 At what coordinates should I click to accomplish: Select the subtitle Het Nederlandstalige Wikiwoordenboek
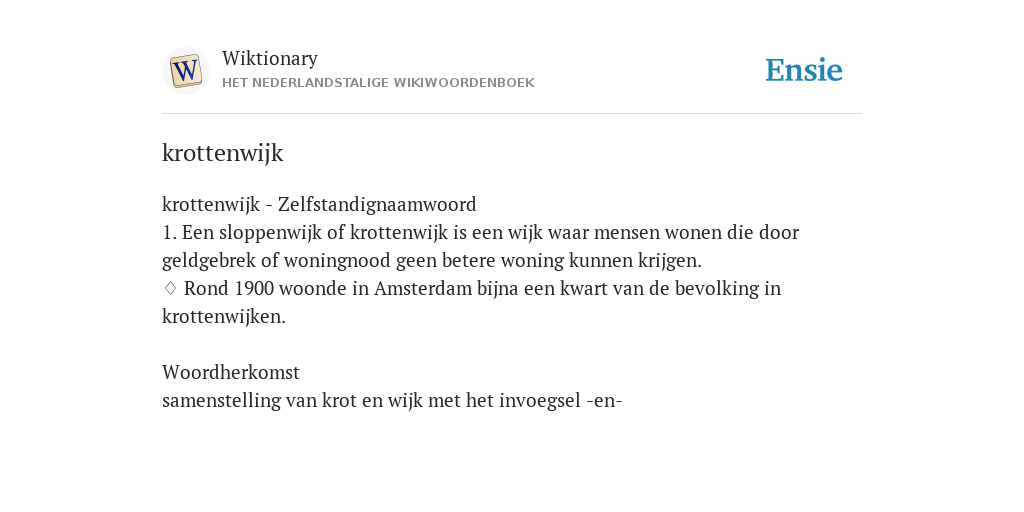(x=378, y=83)
